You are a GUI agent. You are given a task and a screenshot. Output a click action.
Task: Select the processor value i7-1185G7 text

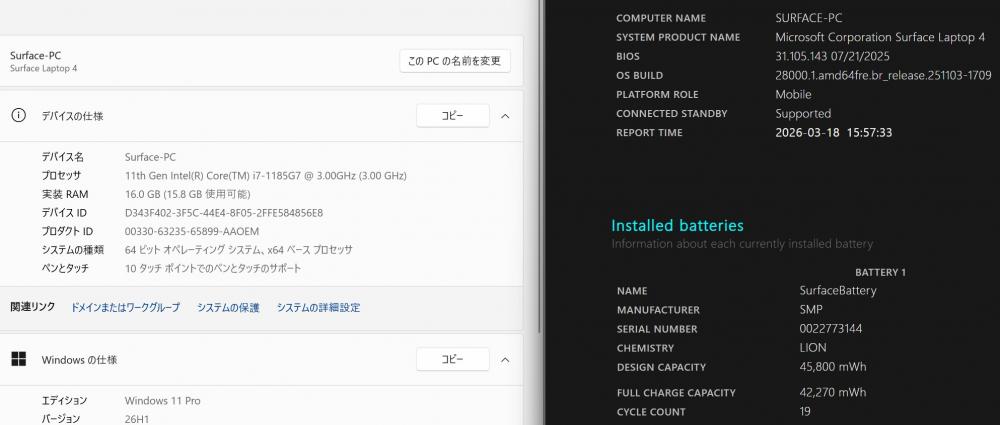(x=266, y=175)
